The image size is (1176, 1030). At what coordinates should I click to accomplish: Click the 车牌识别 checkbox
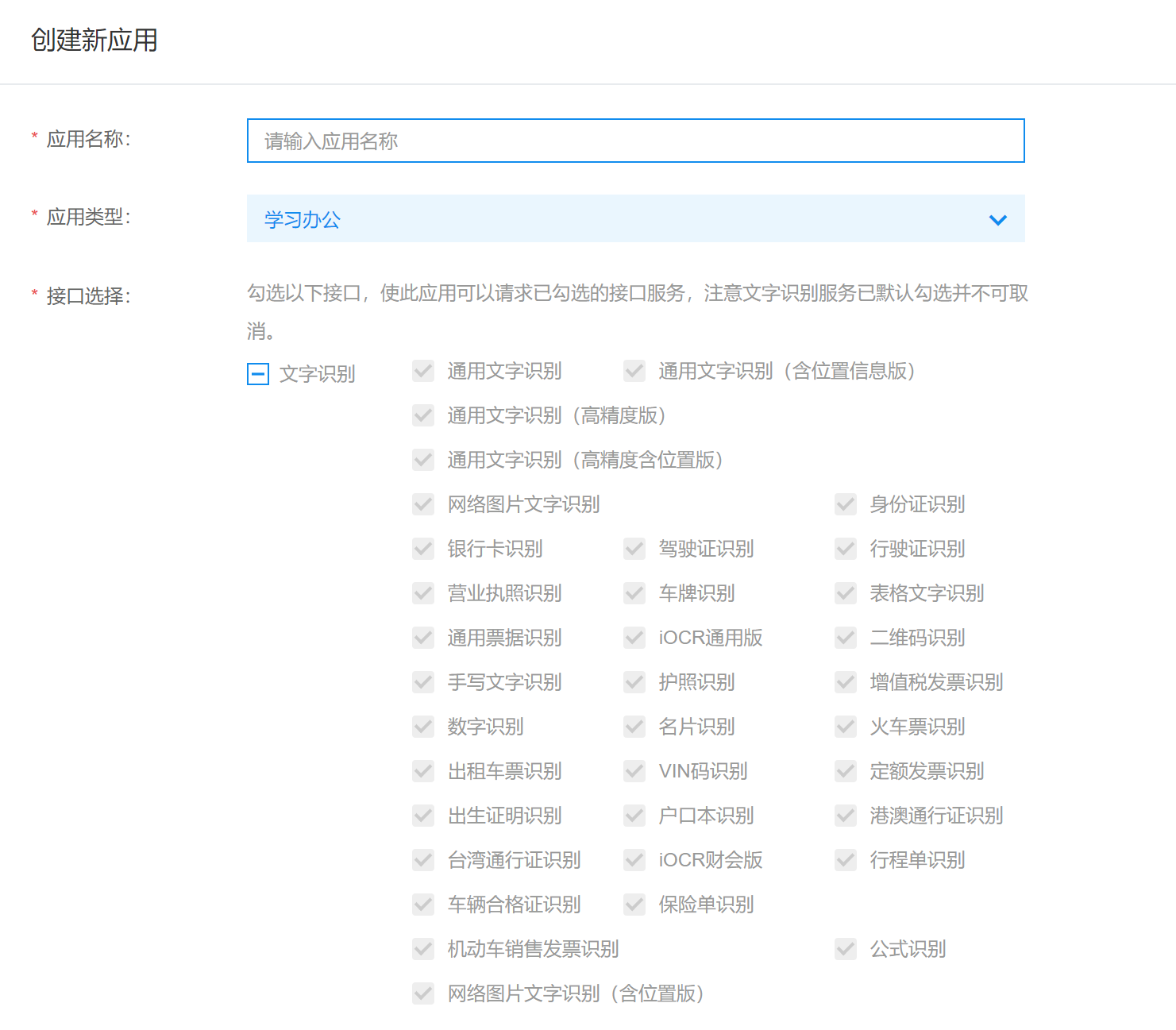click(x=634, y=593)
